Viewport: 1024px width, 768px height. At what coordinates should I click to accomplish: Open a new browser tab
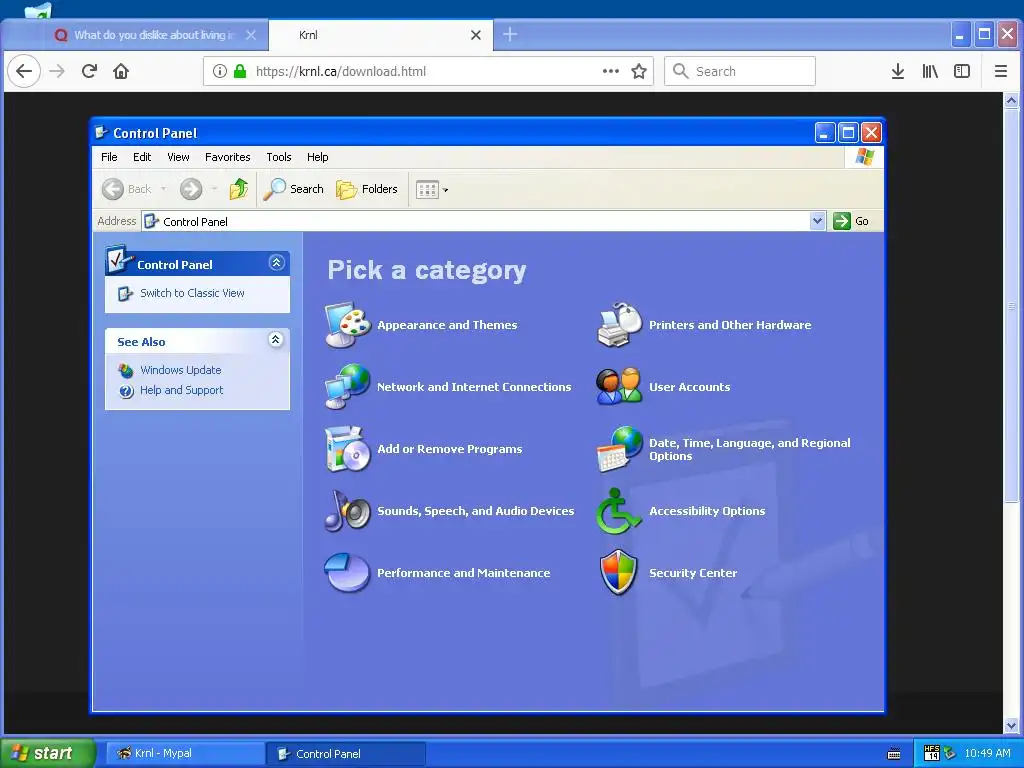pos(510,35)
